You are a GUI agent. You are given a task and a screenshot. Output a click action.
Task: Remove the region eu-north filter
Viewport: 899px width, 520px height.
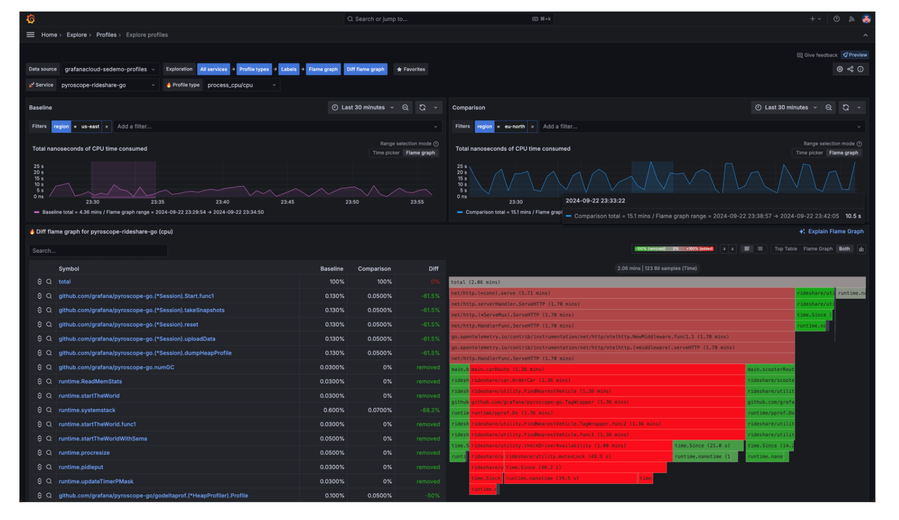532,127
